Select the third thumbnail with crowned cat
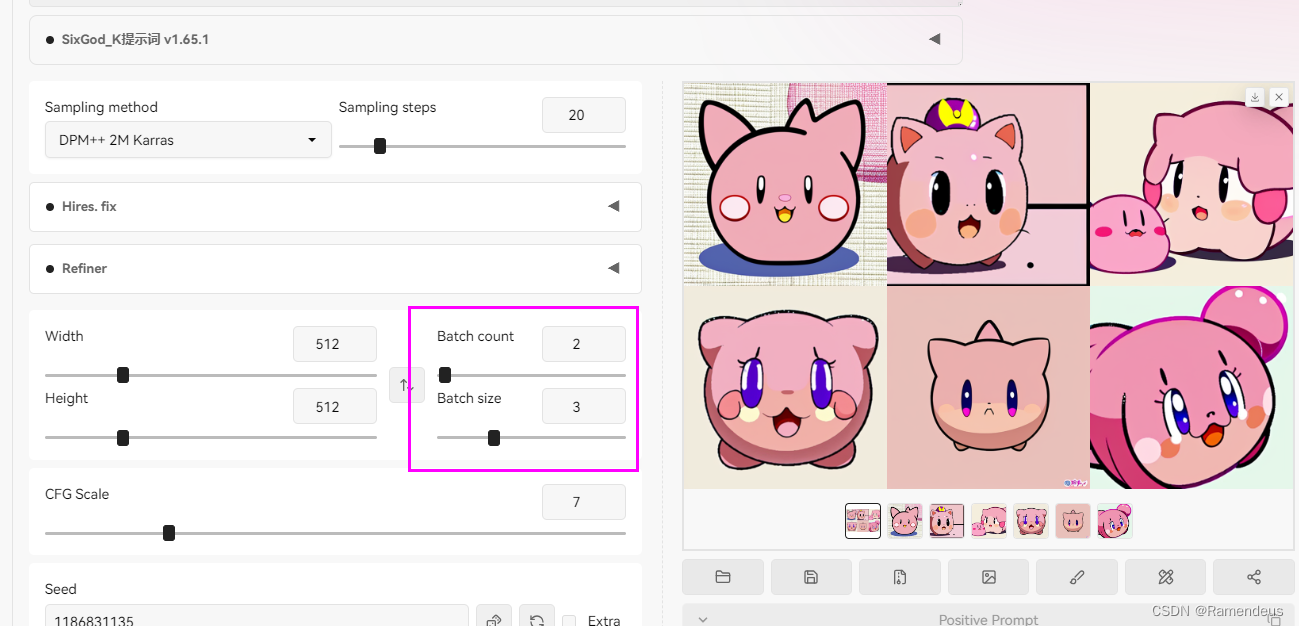1299x626 pixels. (x=947, y=521)
